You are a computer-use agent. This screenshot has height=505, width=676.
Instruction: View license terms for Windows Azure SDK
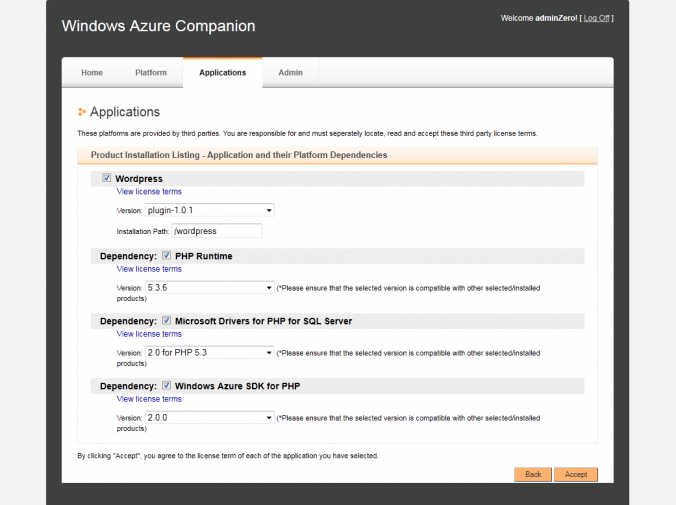[x=149, y=399]
